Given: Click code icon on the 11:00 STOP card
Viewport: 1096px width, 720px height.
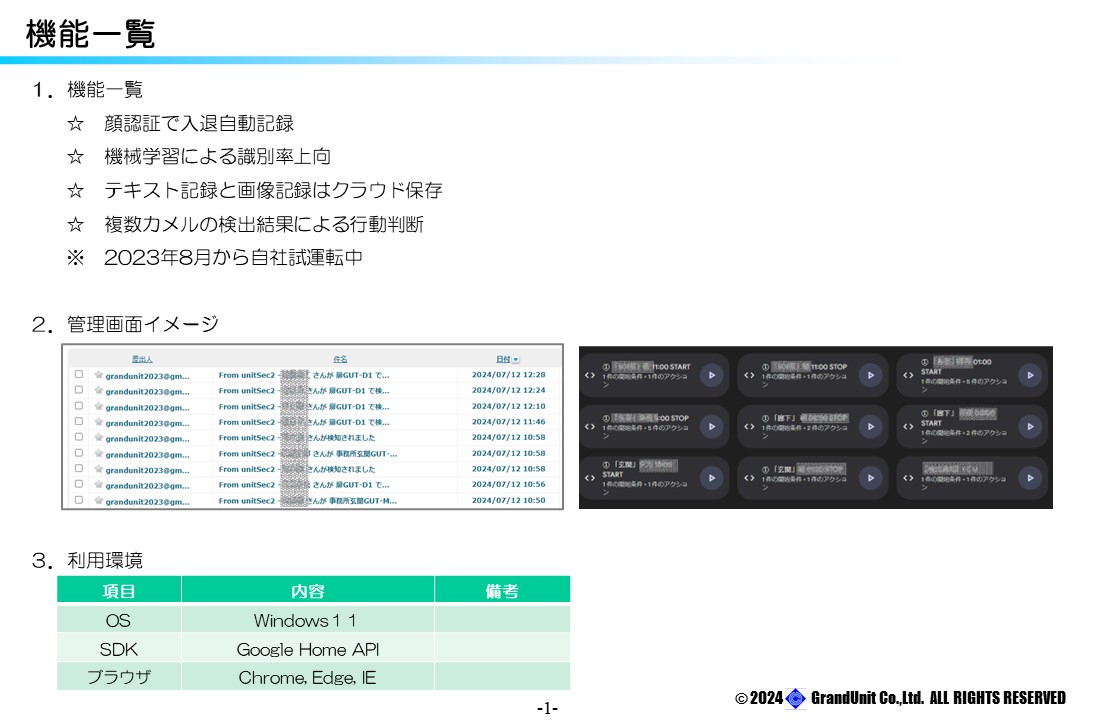Looking at the screenshot, I should pyautogui.click(x=750, y=375).
